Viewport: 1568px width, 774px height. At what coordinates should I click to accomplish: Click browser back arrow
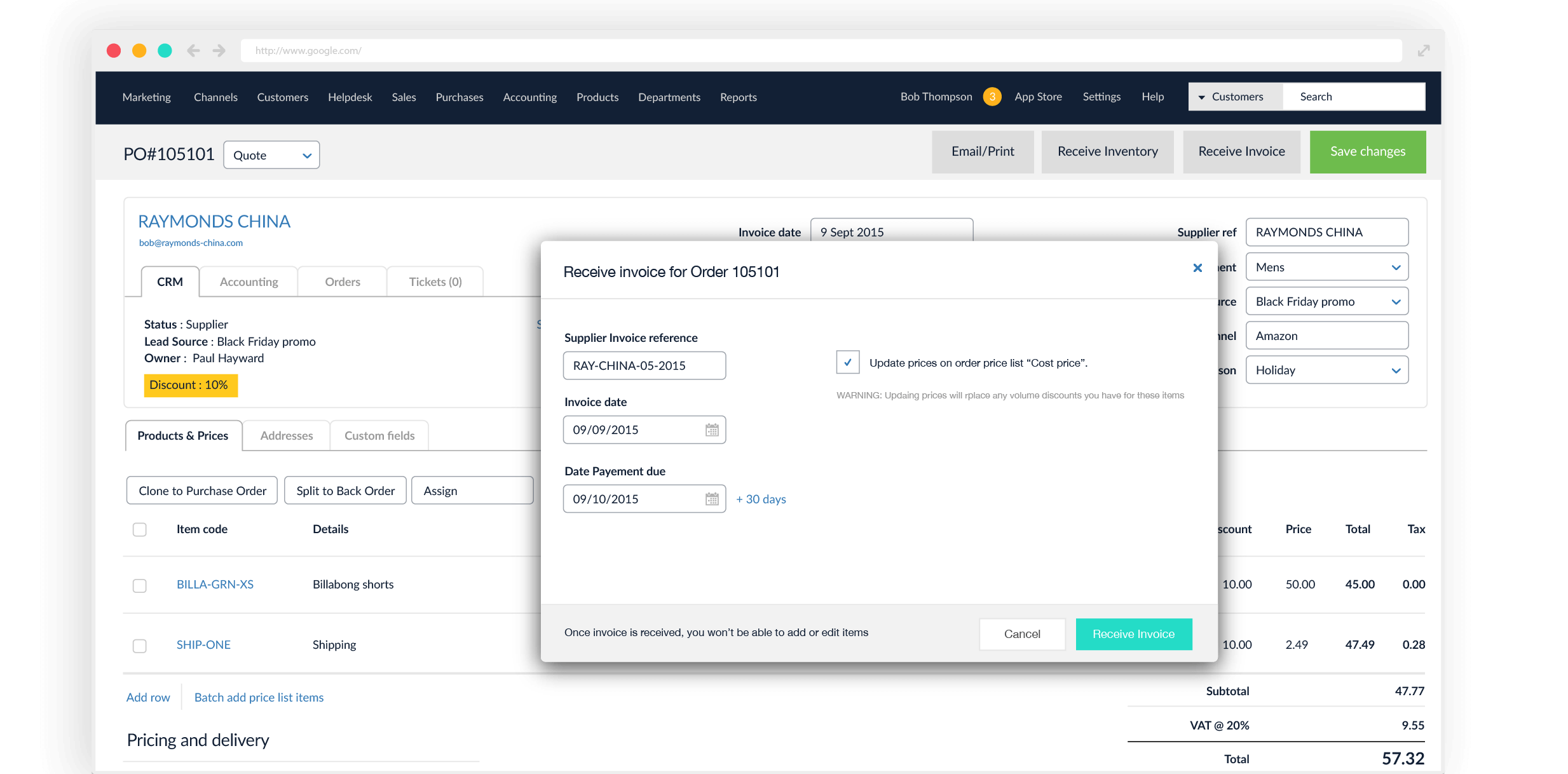point(193,51)
